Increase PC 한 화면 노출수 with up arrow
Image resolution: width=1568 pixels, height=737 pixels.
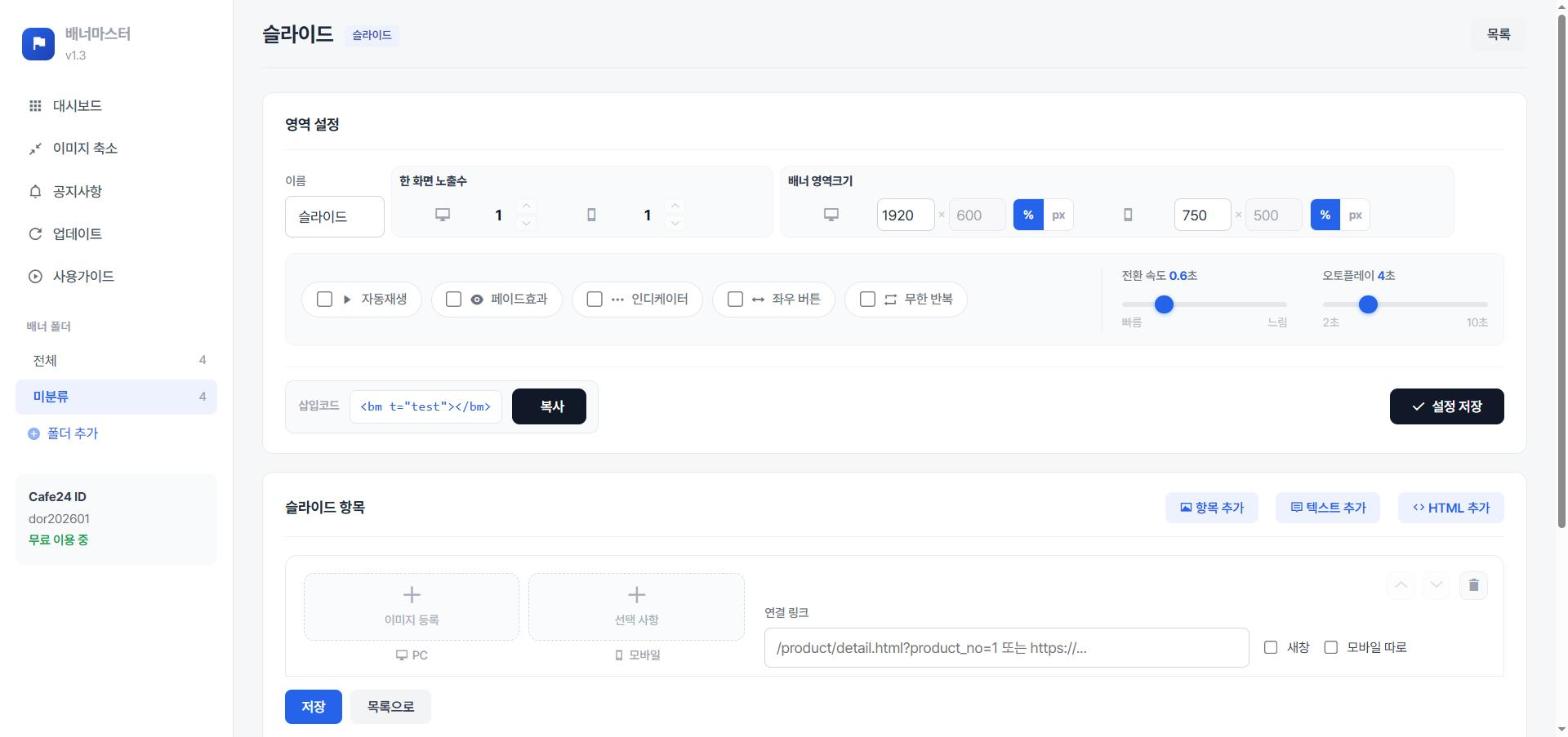click(526, 207)
